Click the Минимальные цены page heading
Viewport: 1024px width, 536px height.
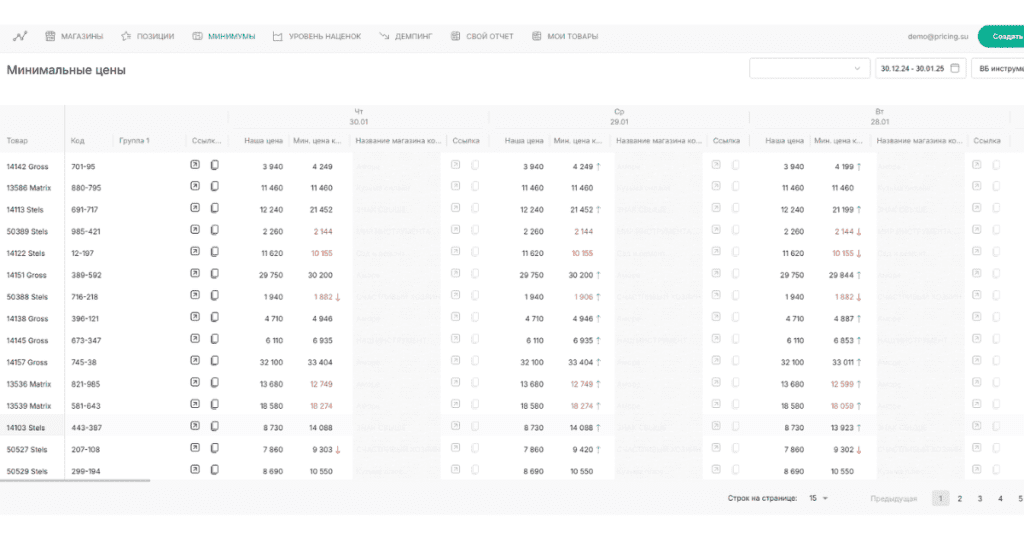pos(66,70)
